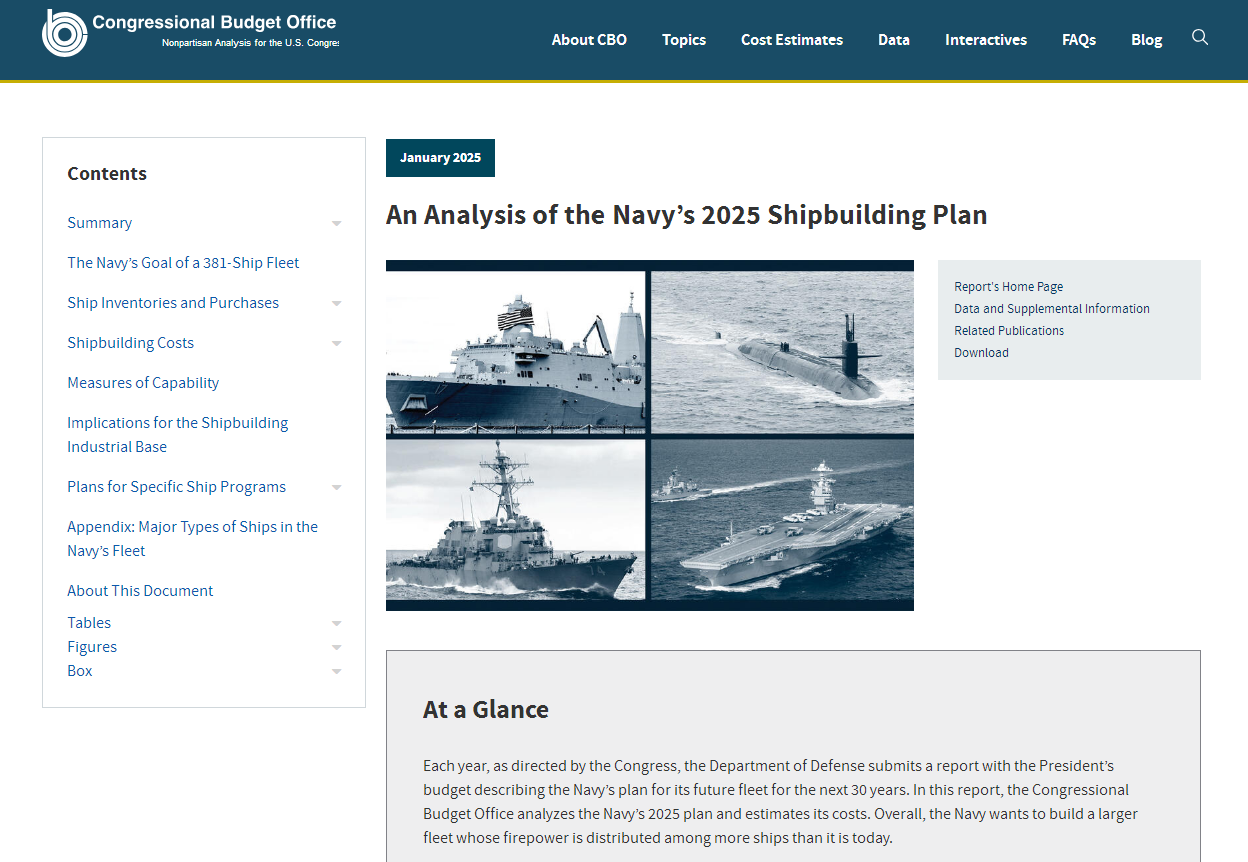This screenshot has width=1248, height=862.
Task: Open the Topics menu item
Action: point(684,40)
